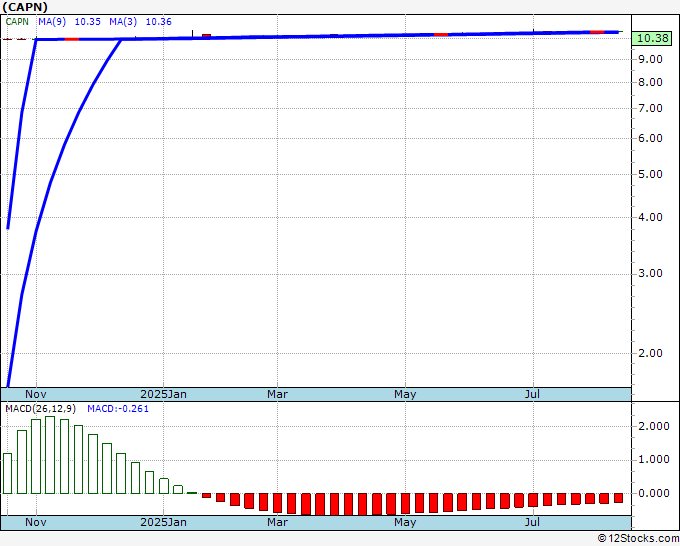This screenshot has height=546, width=680.
Task: Click the MA(3) indicator label
Action: [123, 22]
